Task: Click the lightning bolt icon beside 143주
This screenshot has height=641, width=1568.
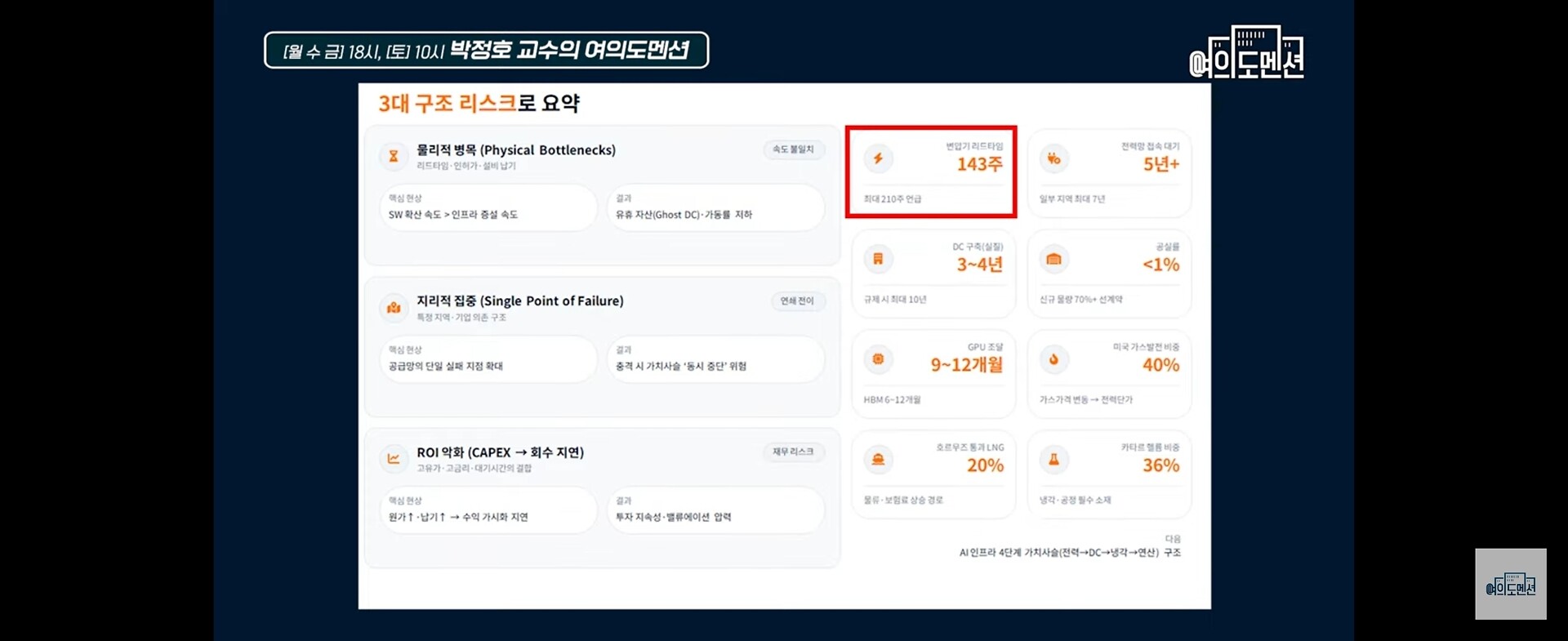Action: click(878, 158)
